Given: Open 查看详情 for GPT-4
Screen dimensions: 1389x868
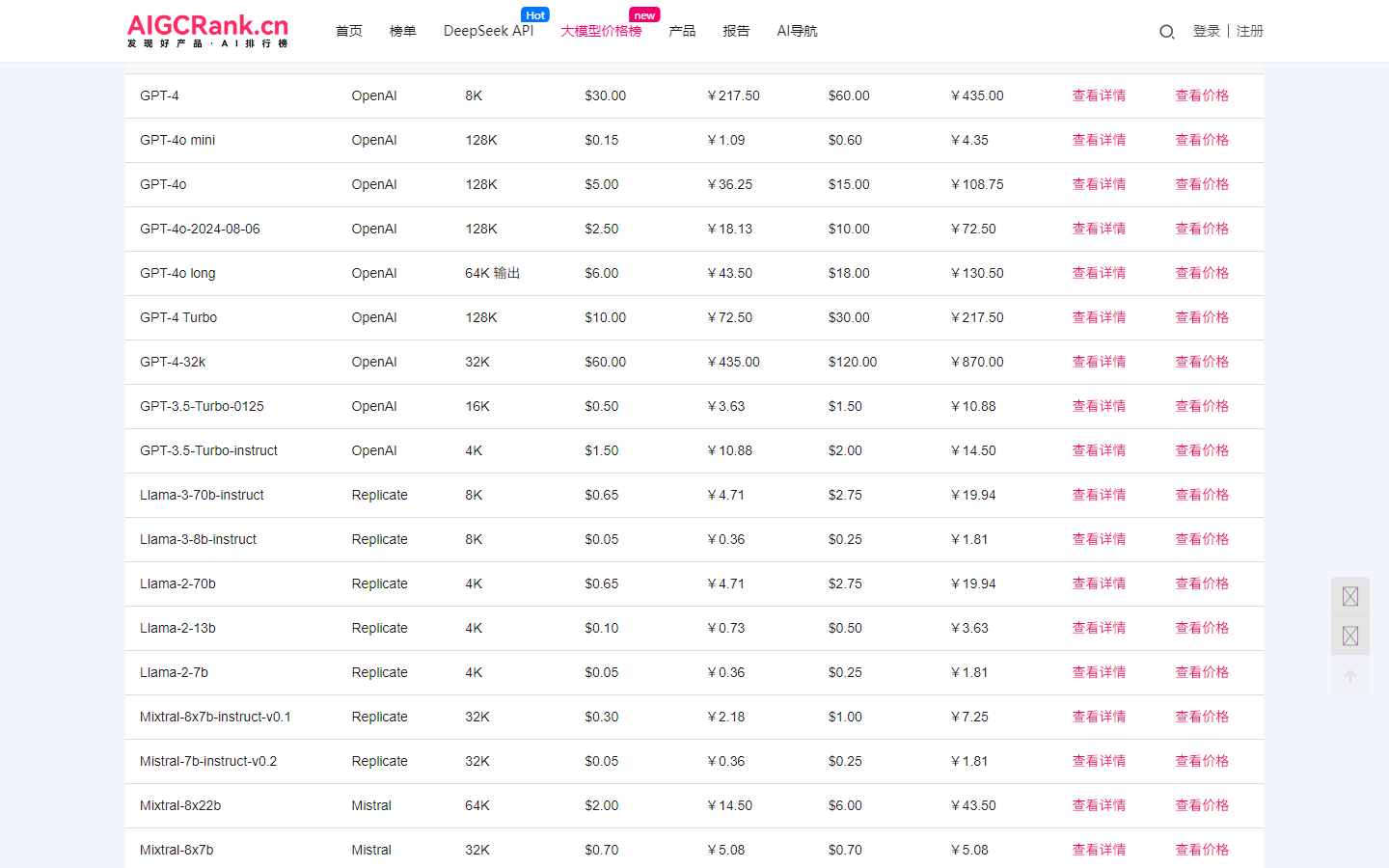Looking at the screenshot, I should tap(1099, 95).
